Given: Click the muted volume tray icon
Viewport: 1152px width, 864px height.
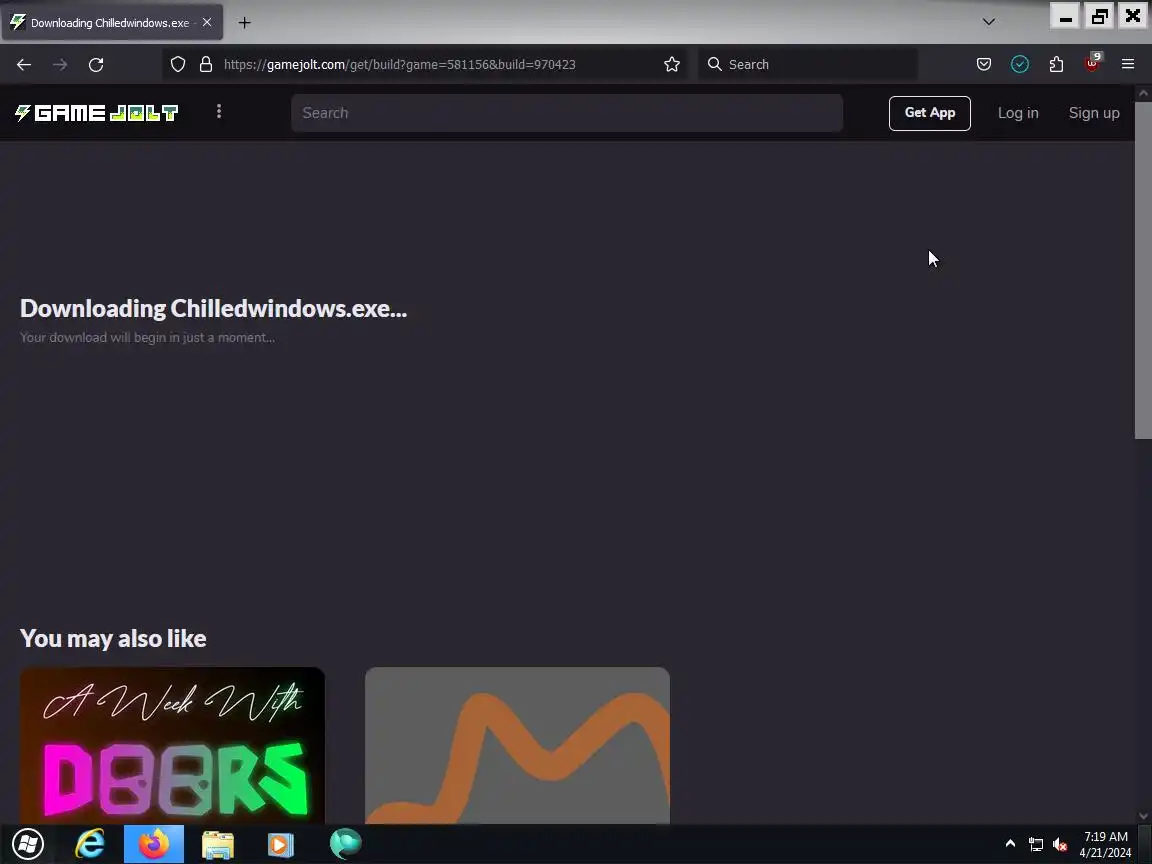Looking at the screenshot, I should click(x=1059, y=845).
